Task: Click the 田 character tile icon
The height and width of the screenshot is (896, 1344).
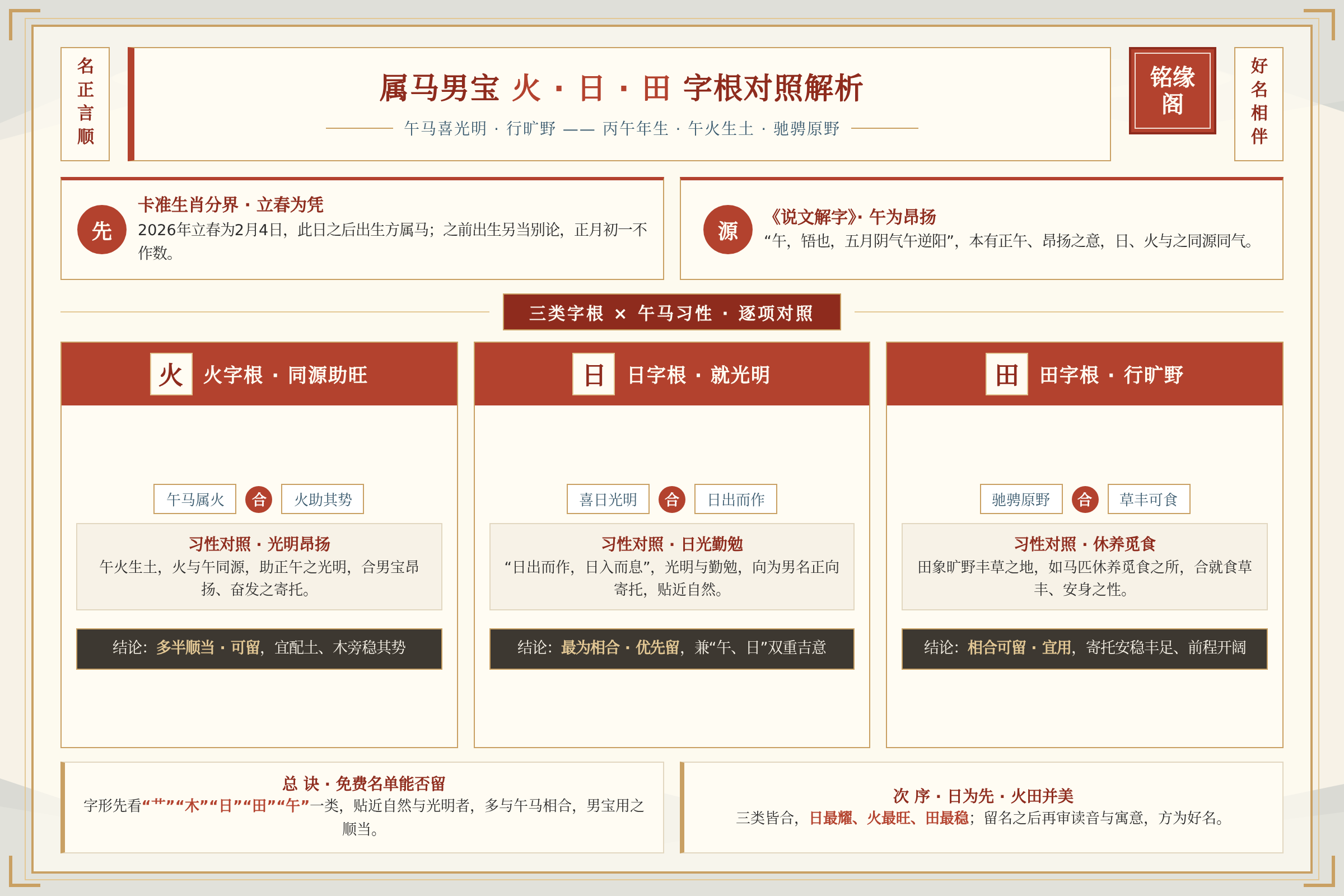Action: (1006, 374)
